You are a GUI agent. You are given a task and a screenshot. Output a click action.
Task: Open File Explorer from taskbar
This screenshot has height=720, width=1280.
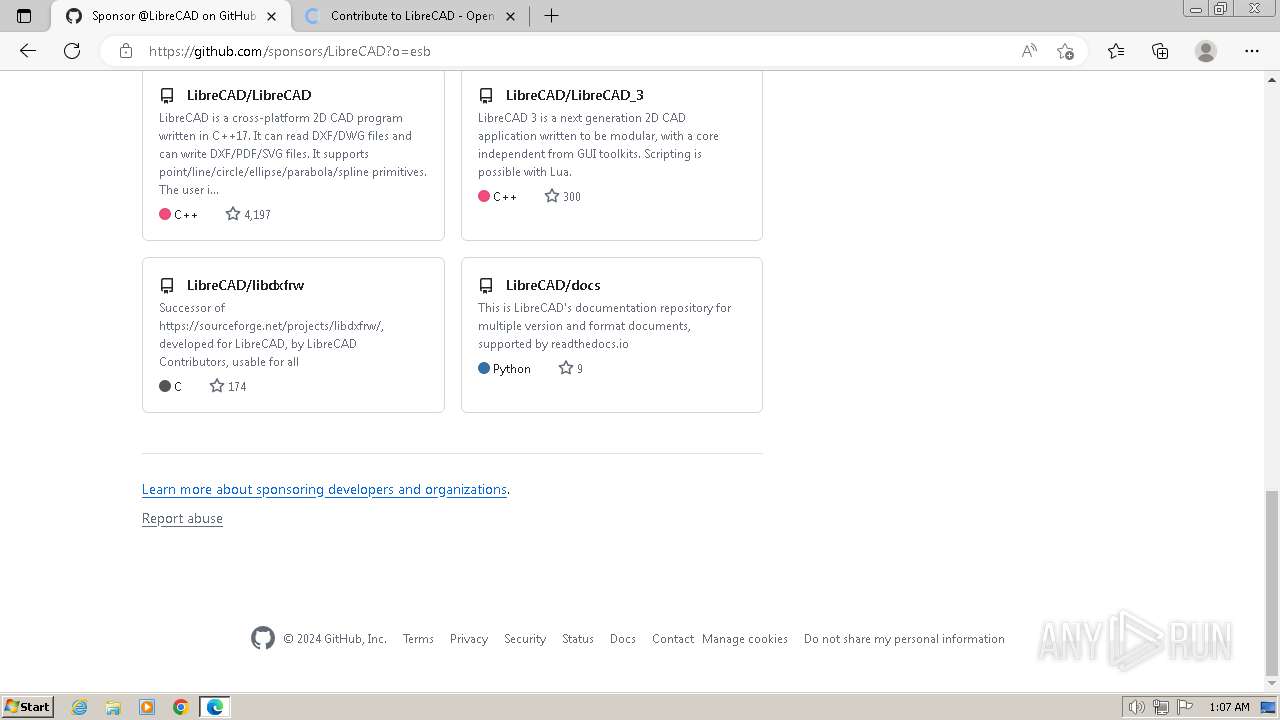[113, 707]
